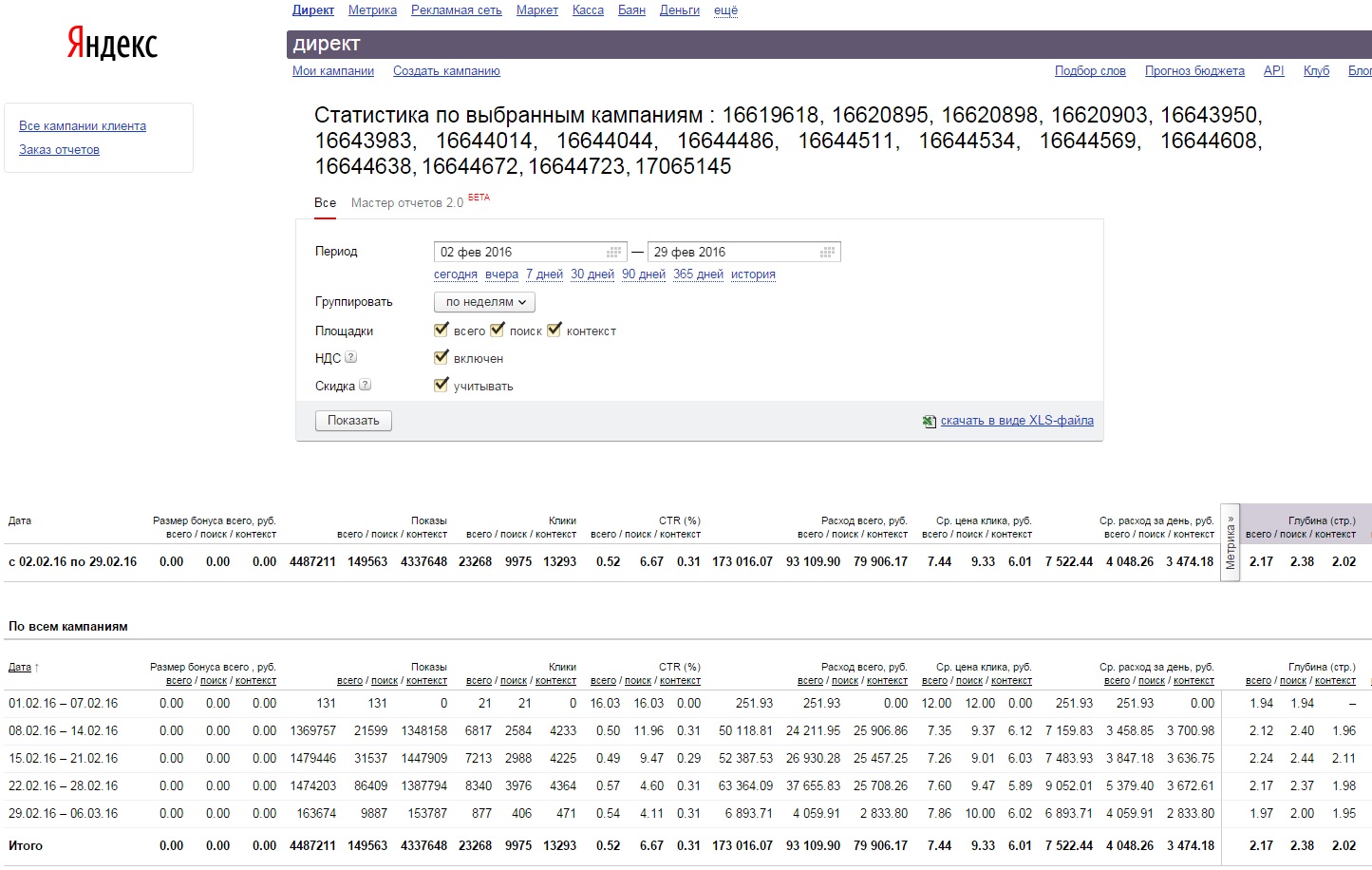Select row '29.02.16 – 06.03.16' date cell
The height and width of the screenshot is (870, 1372).
click(64, 814)
